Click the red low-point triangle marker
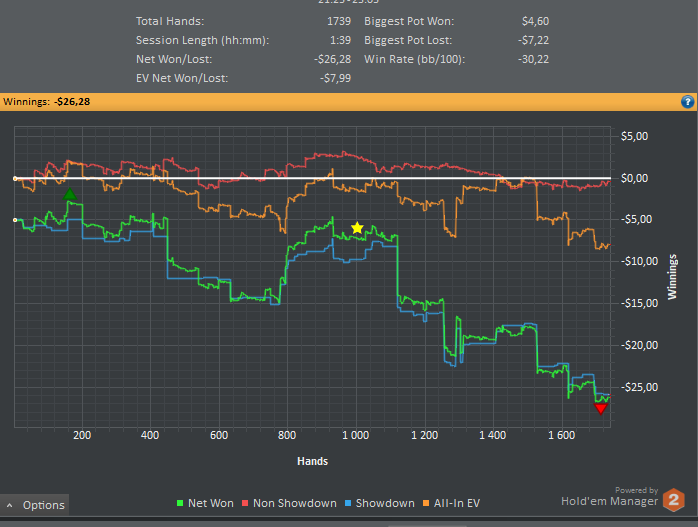This screenshot has height=527, width=698. point(600,408)
